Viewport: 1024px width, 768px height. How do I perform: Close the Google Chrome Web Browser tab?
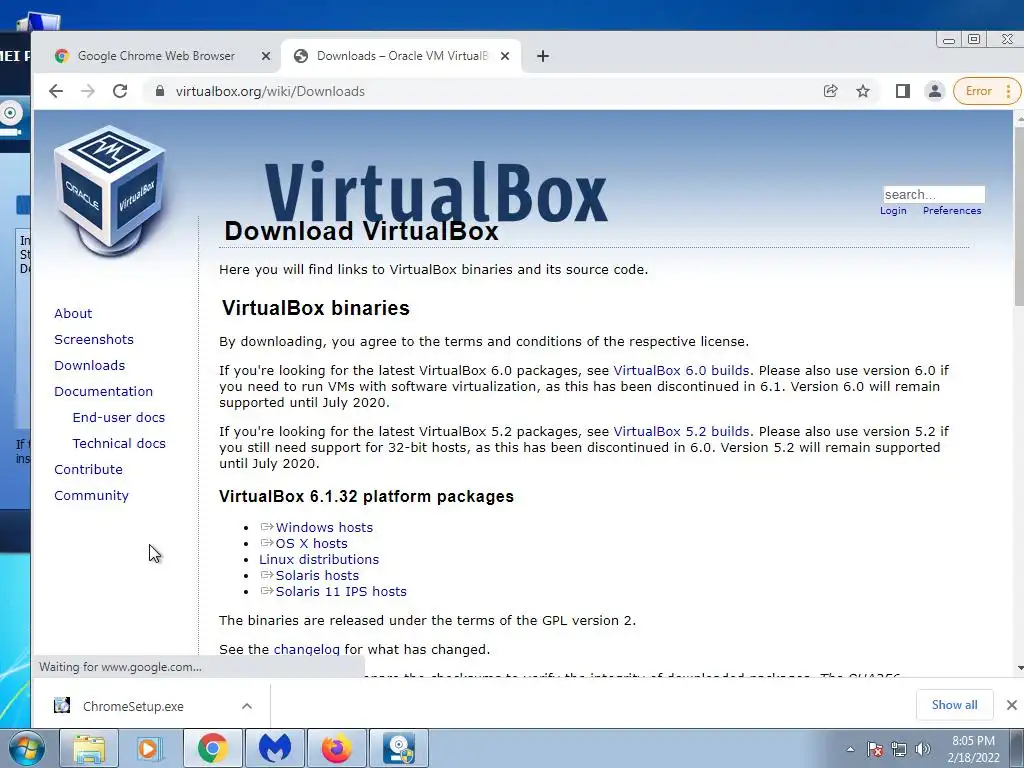click(x=266, y=56)
